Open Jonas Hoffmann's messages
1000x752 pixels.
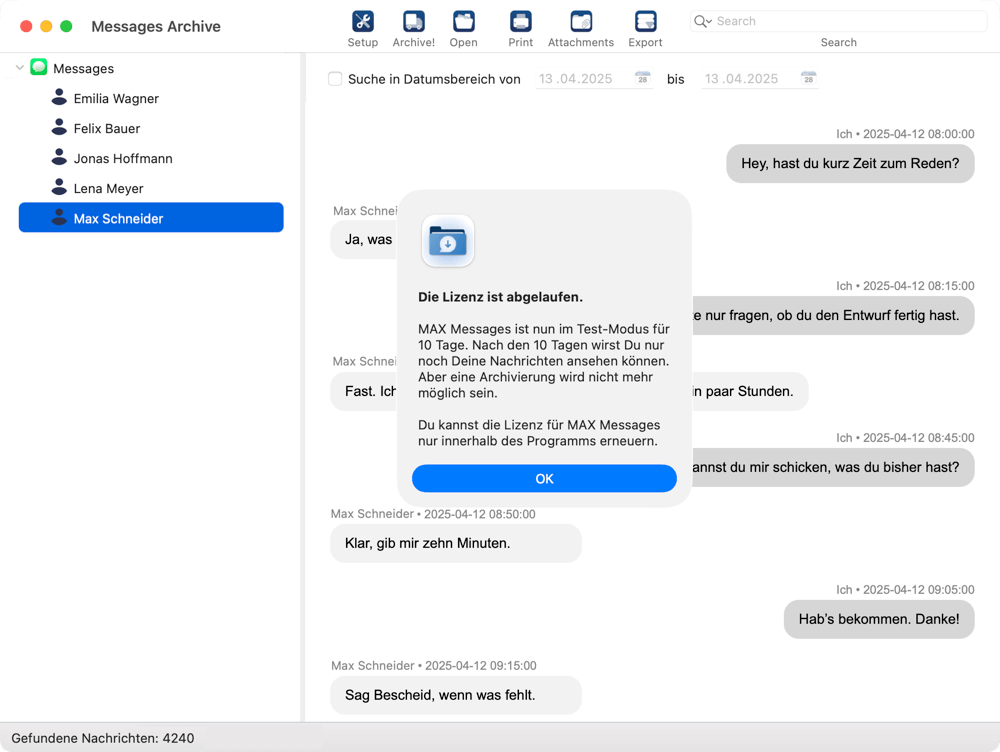point(123,158)
